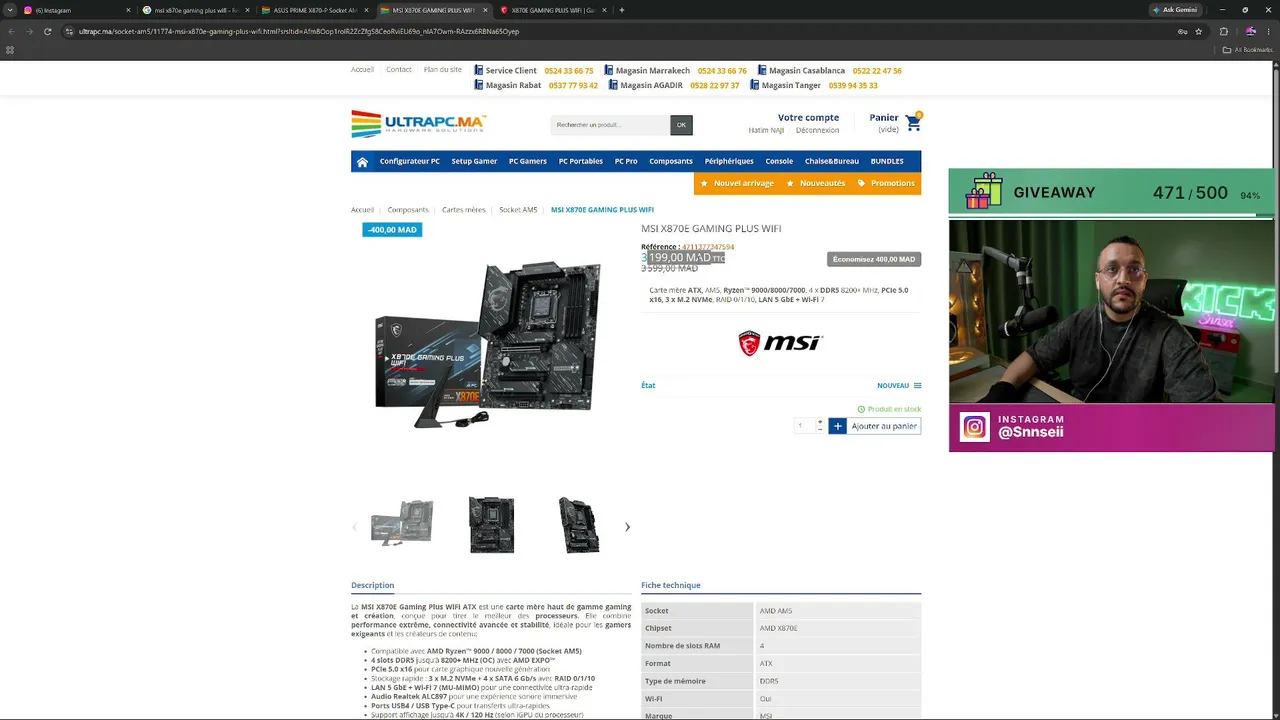Click the Déconnexion link
Image resolution: width=1280 pixels, height=720 pixels.
coord(817,130)
